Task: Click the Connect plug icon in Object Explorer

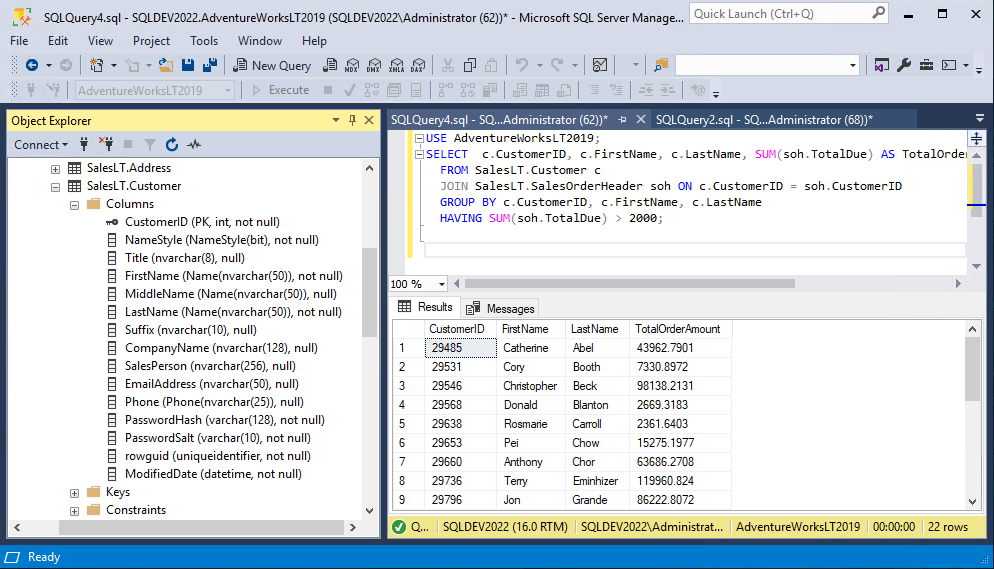Action: click(84, 144)
